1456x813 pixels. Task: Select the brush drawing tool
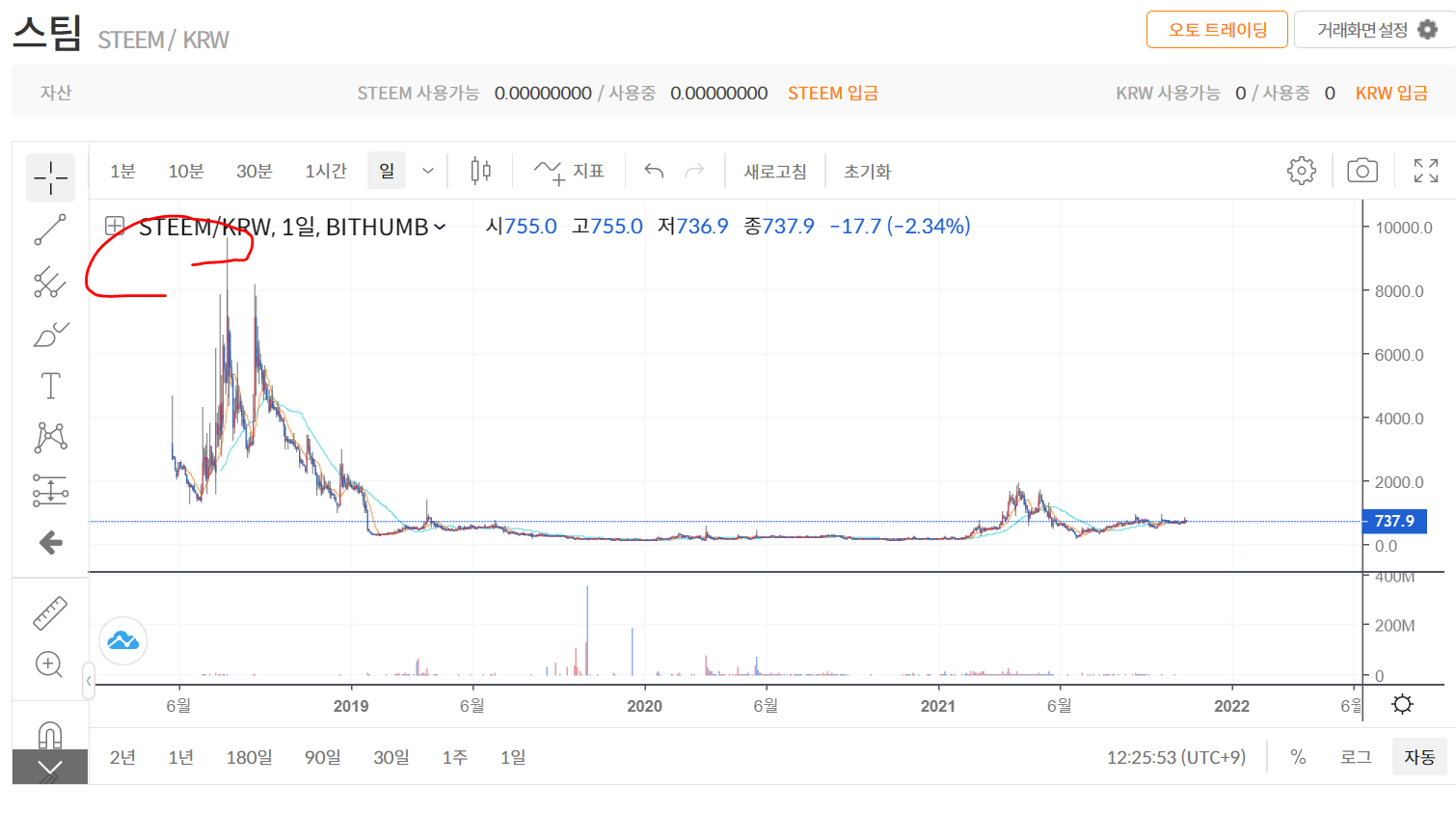click(x=50, y=334)
